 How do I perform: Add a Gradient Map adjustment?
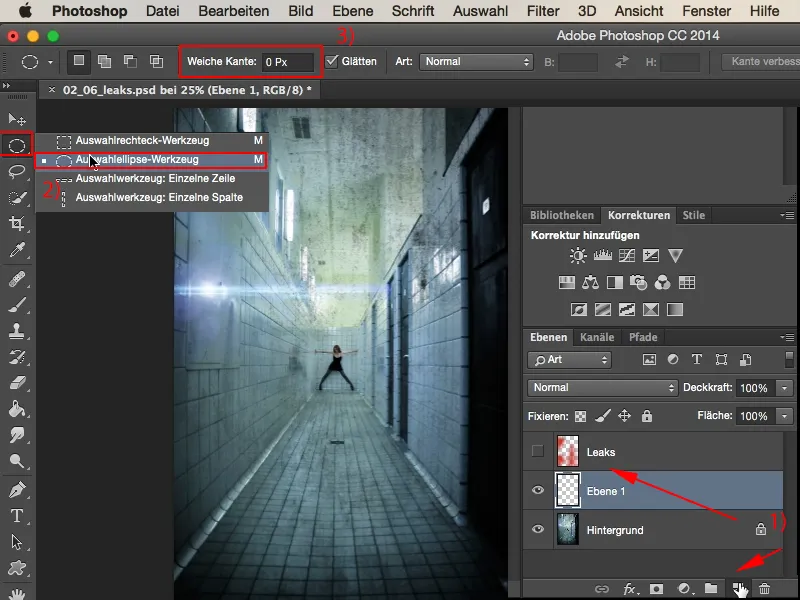pyautogui.click(x=675, y=309)
